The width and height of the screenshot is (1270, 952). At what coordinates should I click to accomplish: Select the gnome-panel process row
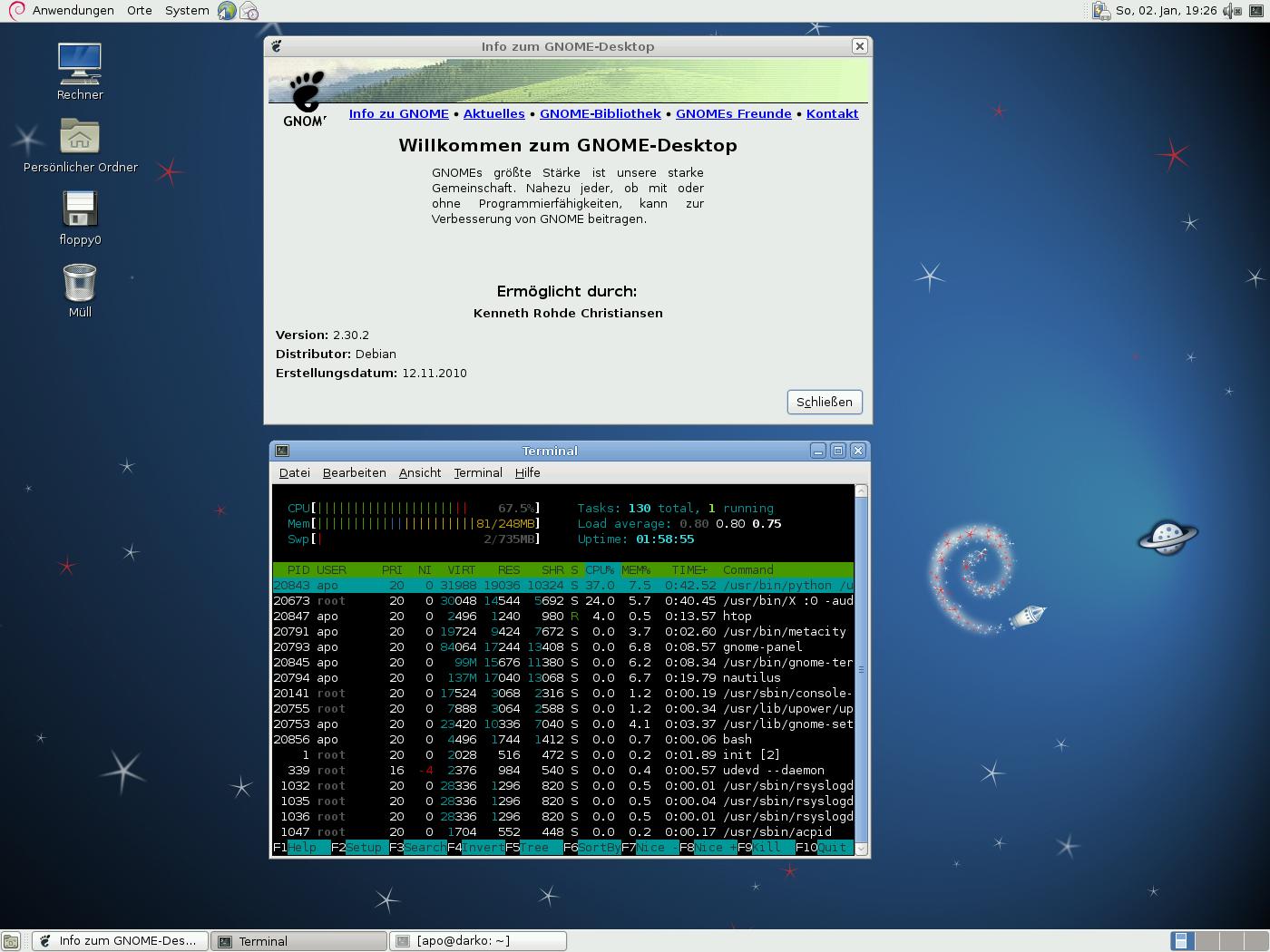click(x=563, y=647)
